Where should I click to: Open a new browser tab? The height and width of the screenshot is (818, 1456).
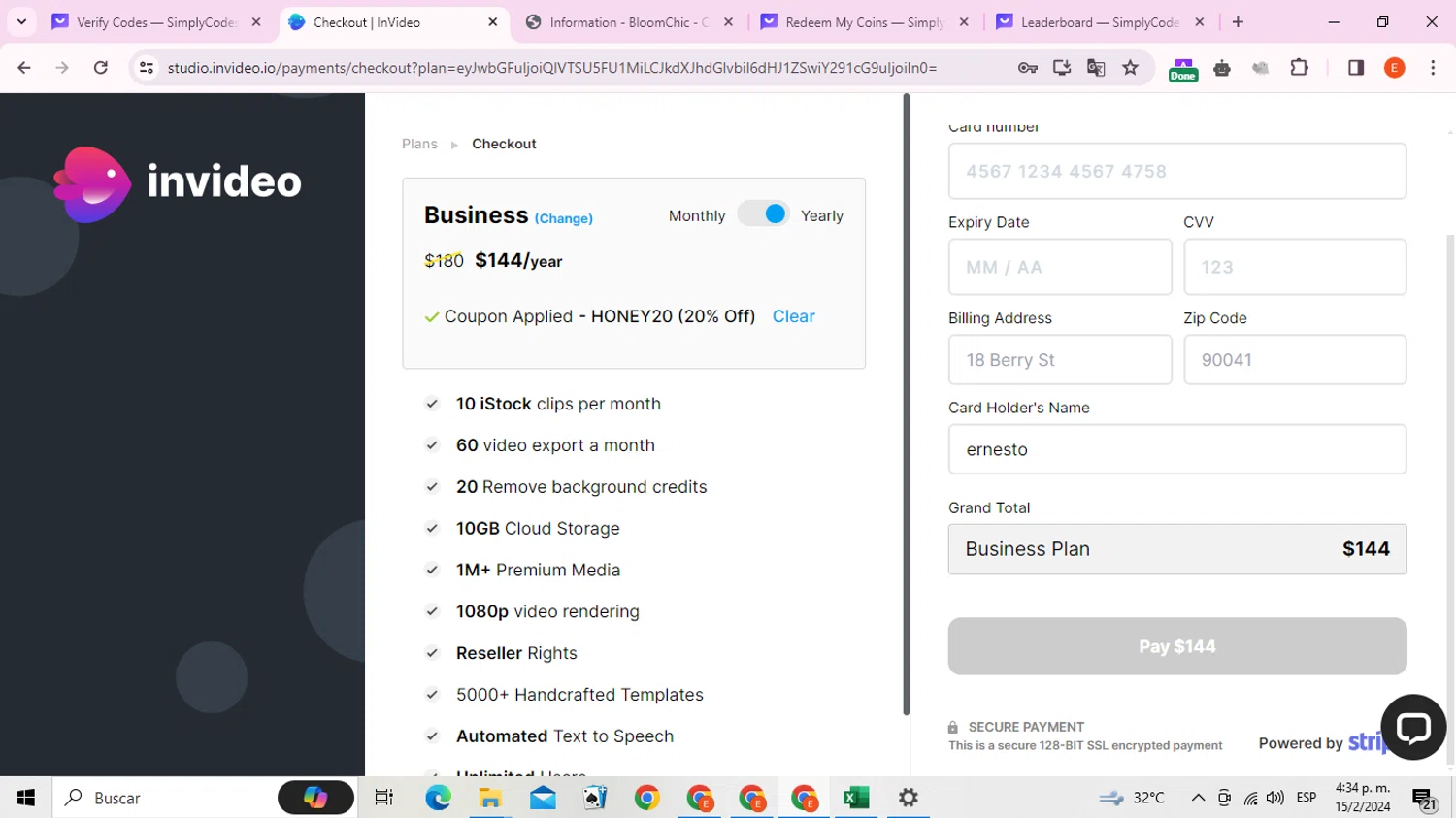(x=1238, y=22)
